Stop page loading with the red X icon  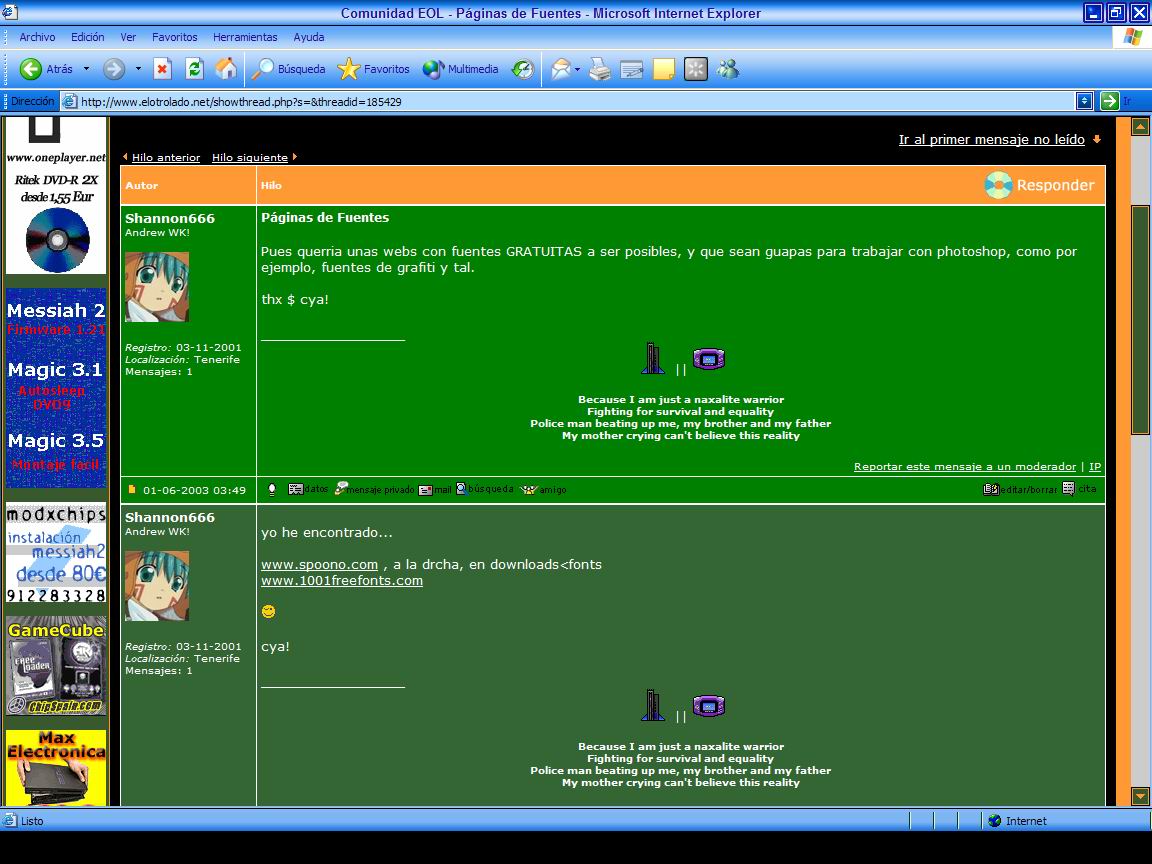[162, 69]
